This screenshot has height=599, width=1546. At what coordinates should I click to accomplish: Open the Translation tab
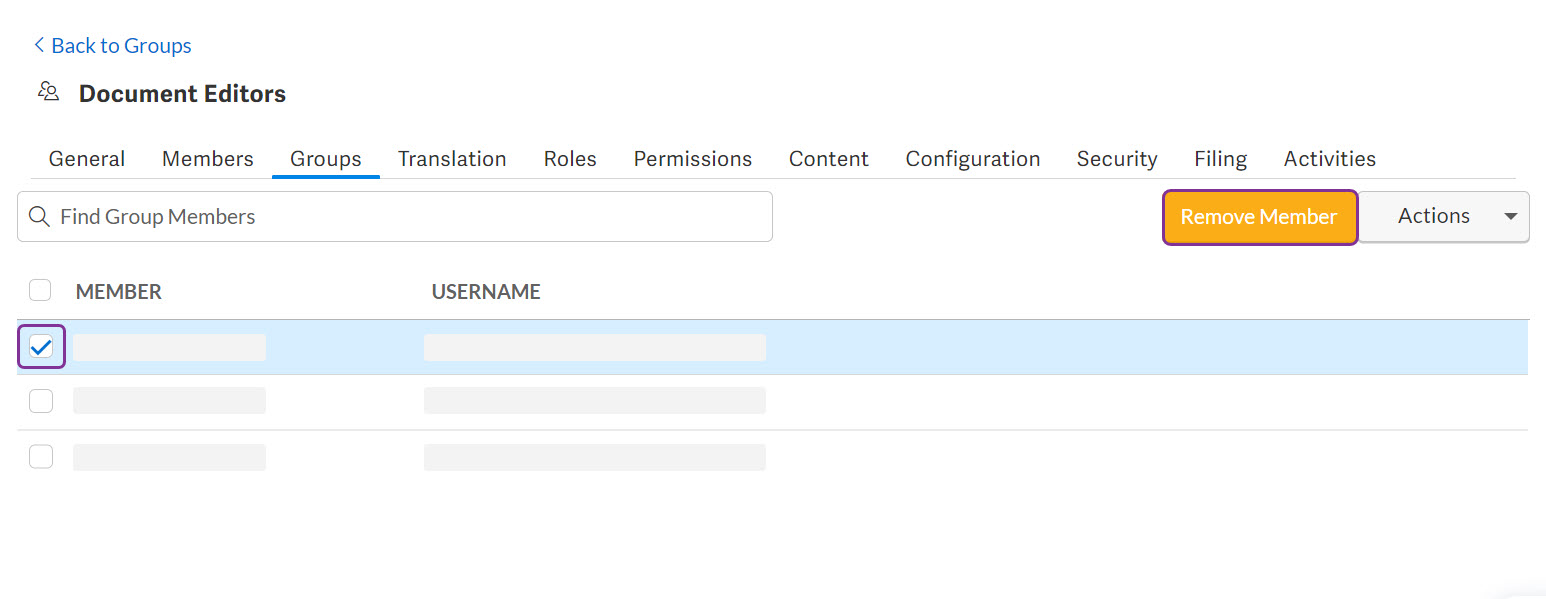(x=452, y=158)
